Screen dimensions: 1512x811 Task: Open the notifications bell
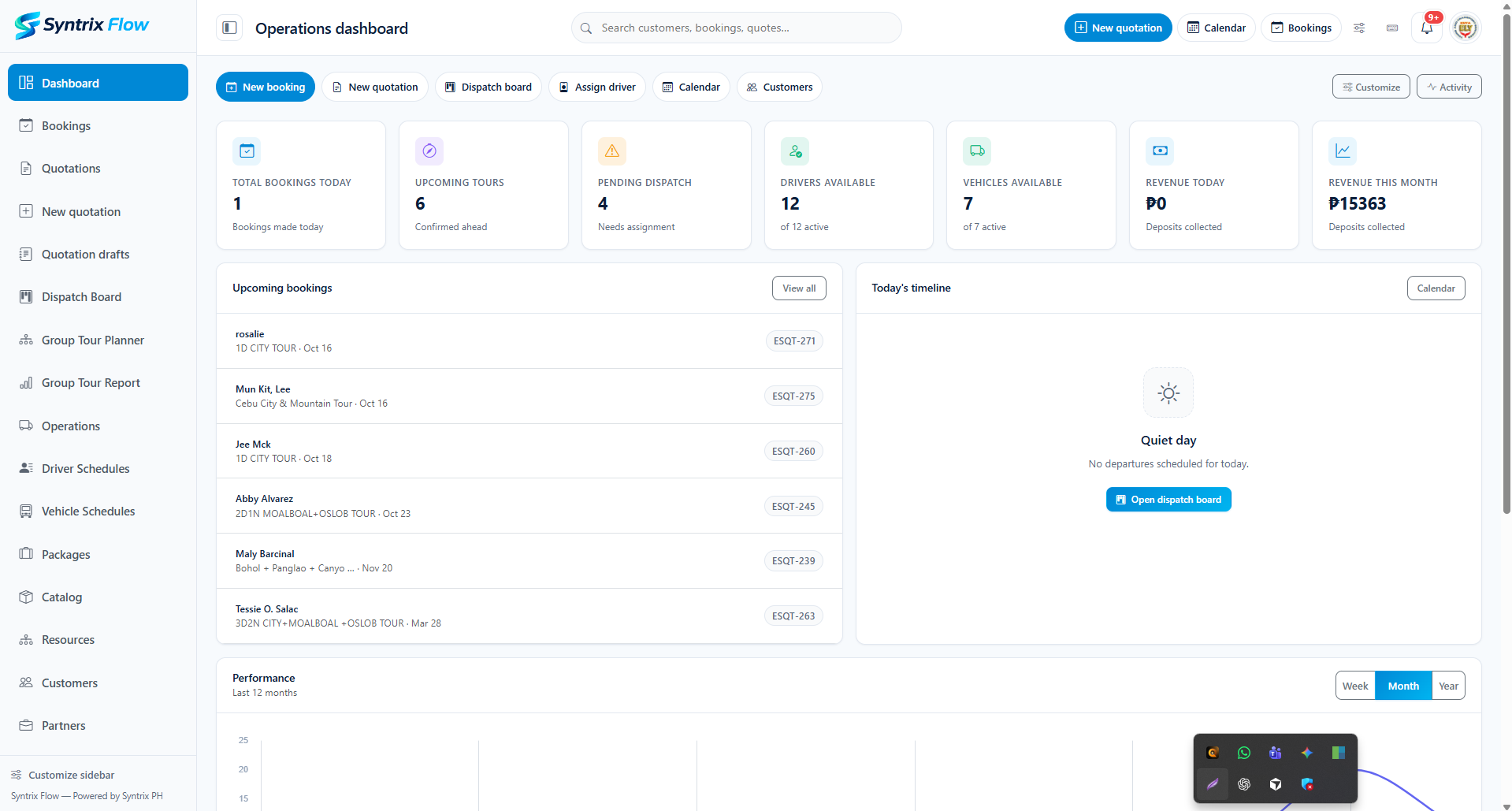1427,28
